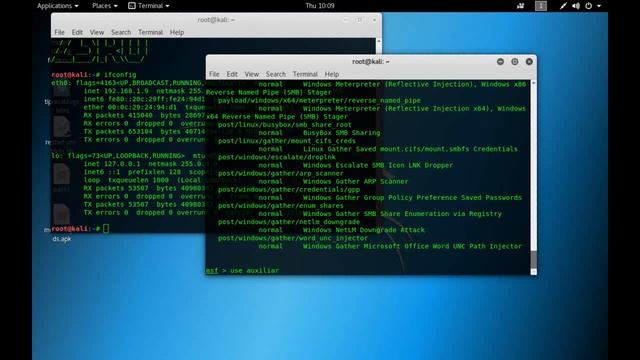The height and width of the screenshot is (360, 640).
Task: Open File menu in front terminal window
Action: click(x=214, y=74)
